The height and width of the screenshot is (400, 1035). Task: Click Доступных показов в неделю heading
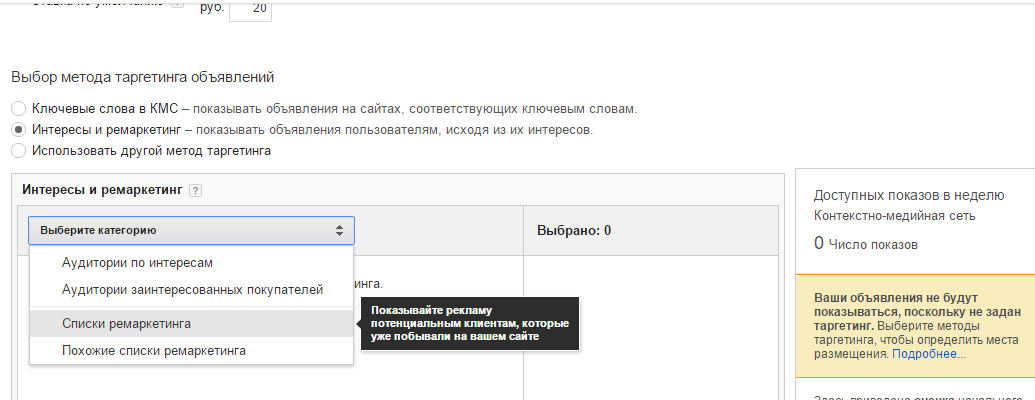(908, 195)
